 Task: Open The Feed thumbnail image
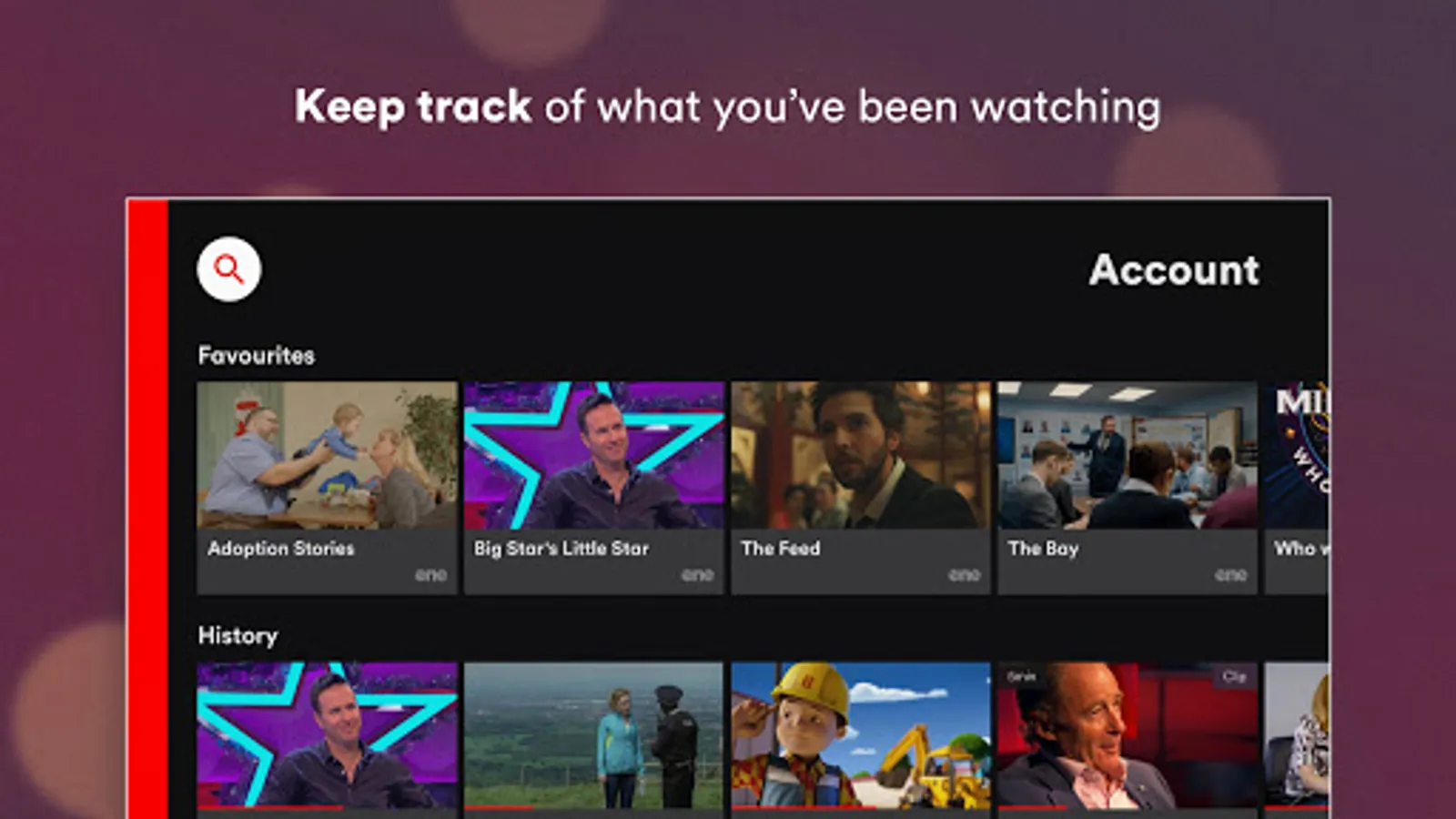861,455
